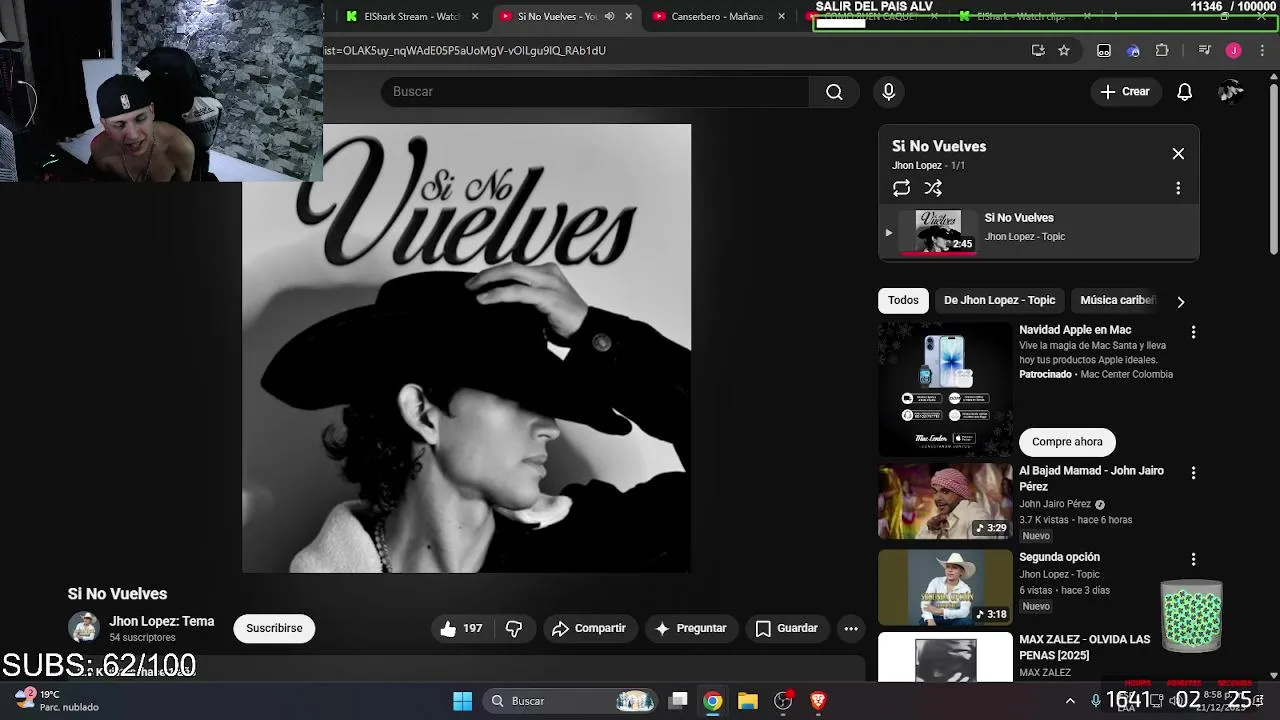The image size is (1280, 720).
Task: Toggle playlist loop
Action: [901, 188]
